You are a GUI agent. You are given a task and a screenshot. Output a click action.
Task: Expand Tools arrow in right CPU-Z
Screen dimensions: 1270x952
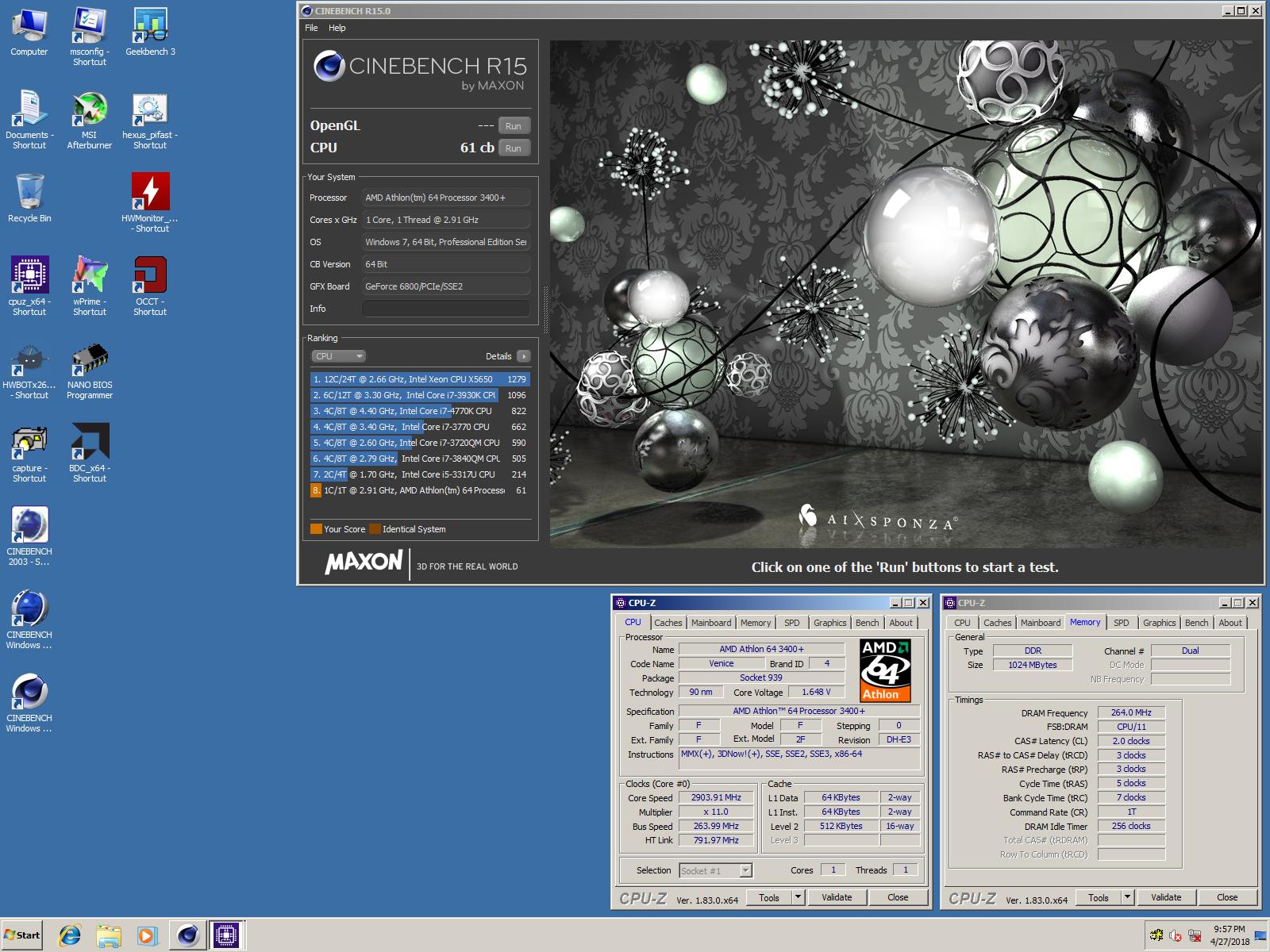coord(1127,897)
